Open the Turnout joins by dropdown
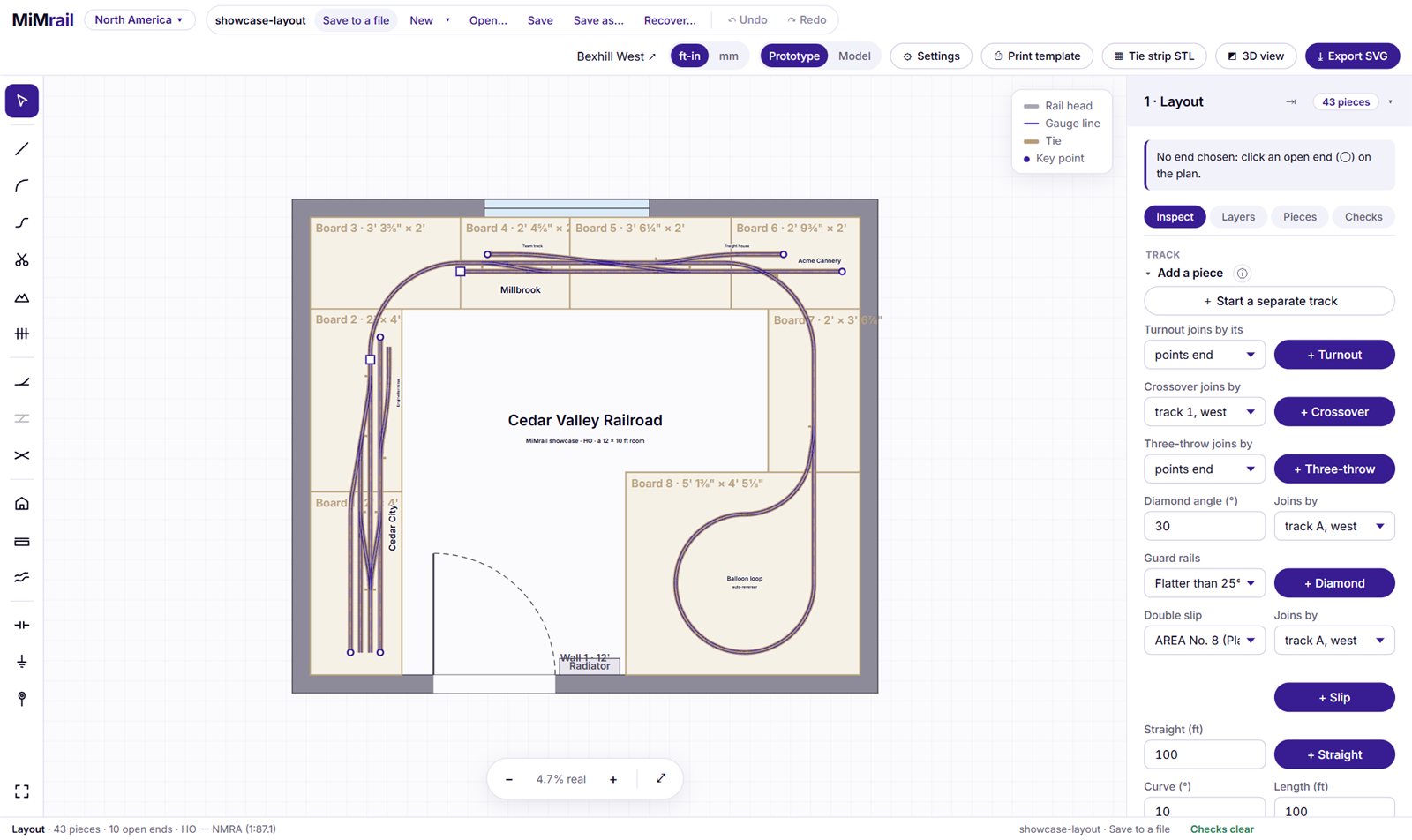 [x=1205, y=355]
